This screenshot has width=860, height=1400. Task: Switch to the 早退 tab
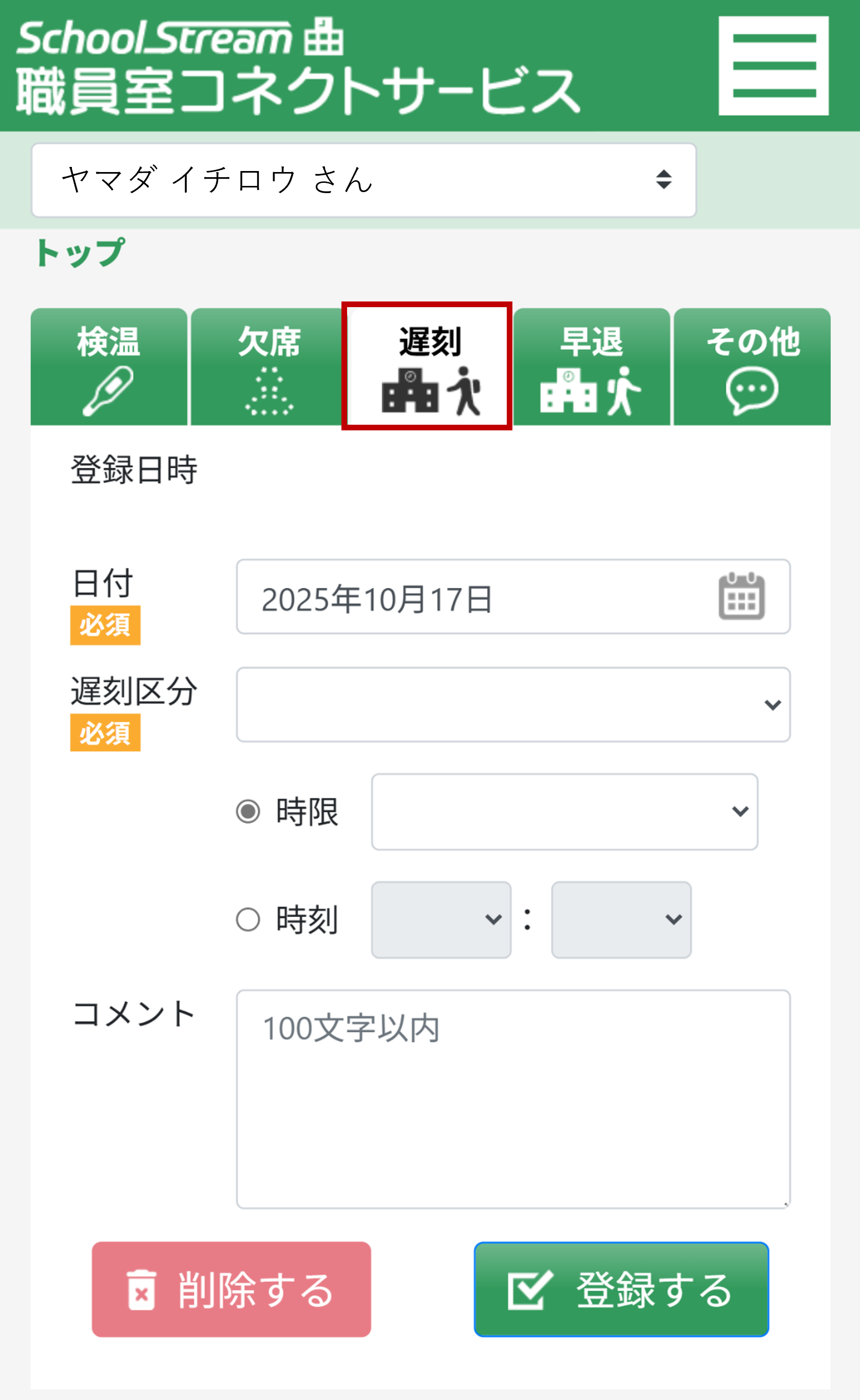click(591, 367)
